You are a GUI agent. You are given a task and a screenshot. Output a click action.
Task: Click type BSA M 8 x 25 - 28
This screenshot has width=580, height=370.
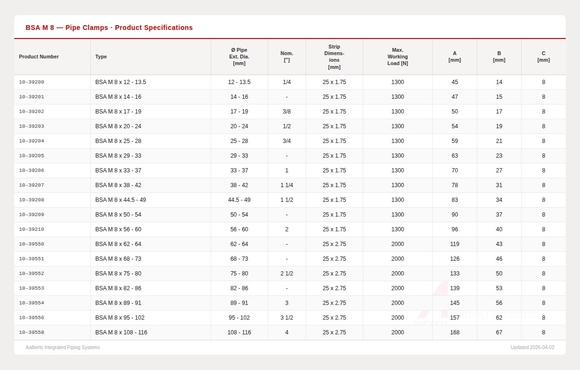tap(118, 141)
